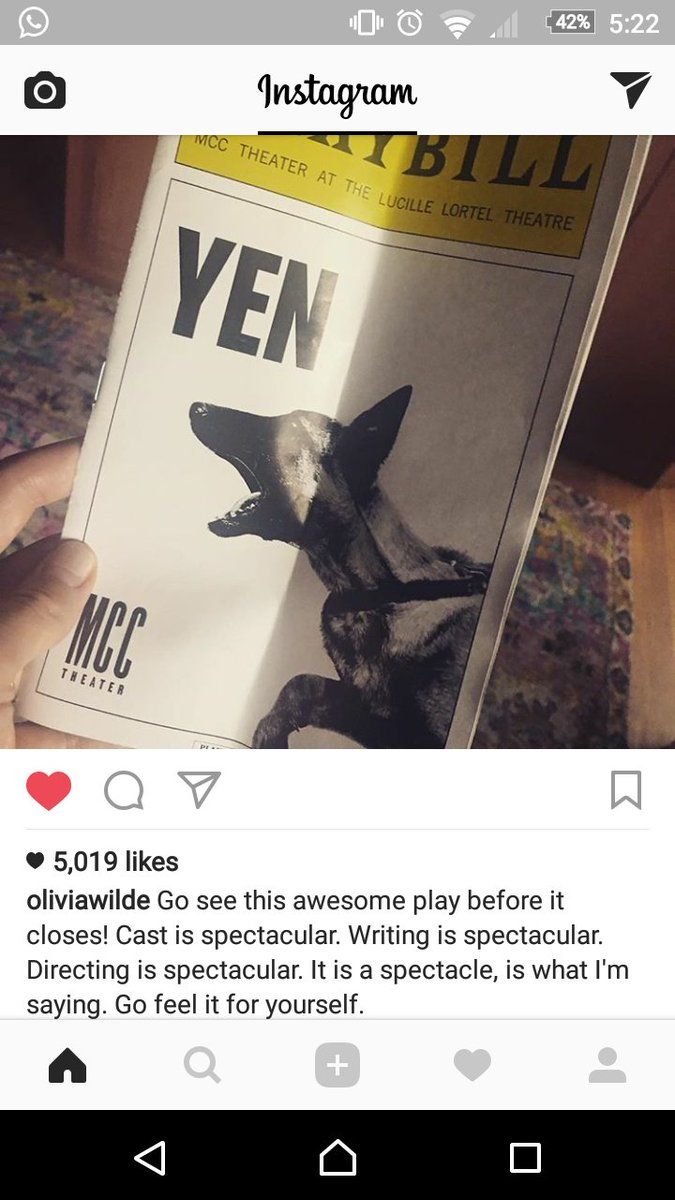Open the Search tab
The height and width of the screenshot is (1200, 675).
click(x=202, y=1067)
